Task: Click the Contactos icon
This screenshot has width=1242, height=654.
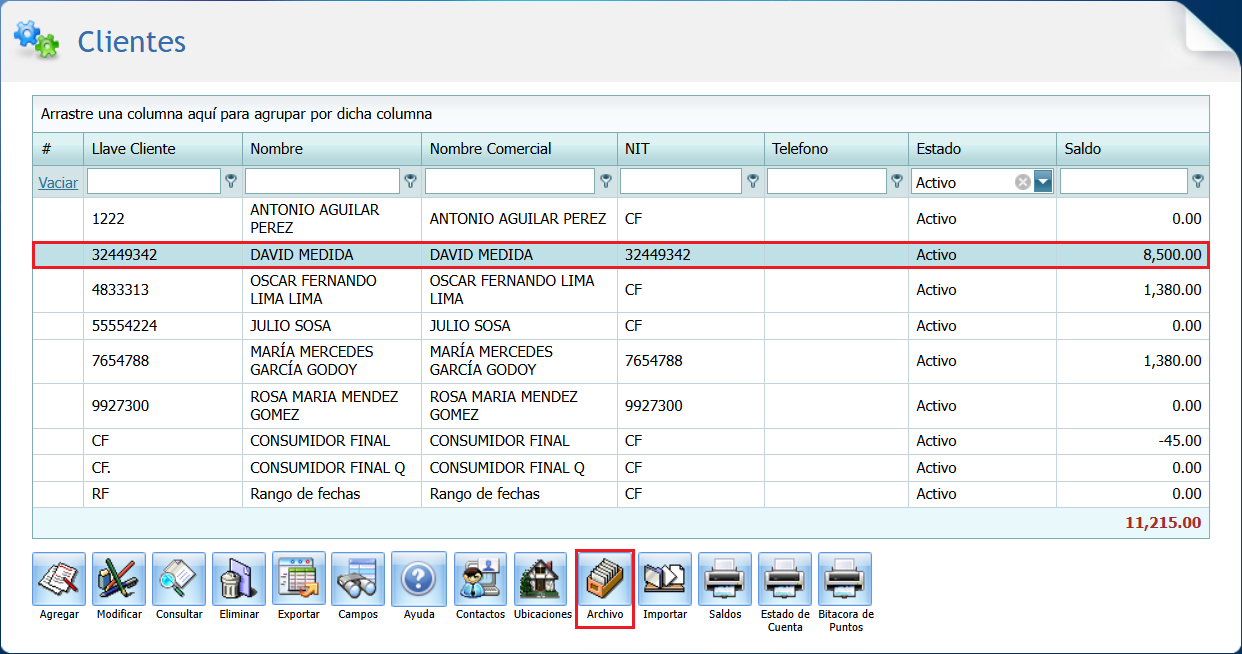Action: click(479, 580)
